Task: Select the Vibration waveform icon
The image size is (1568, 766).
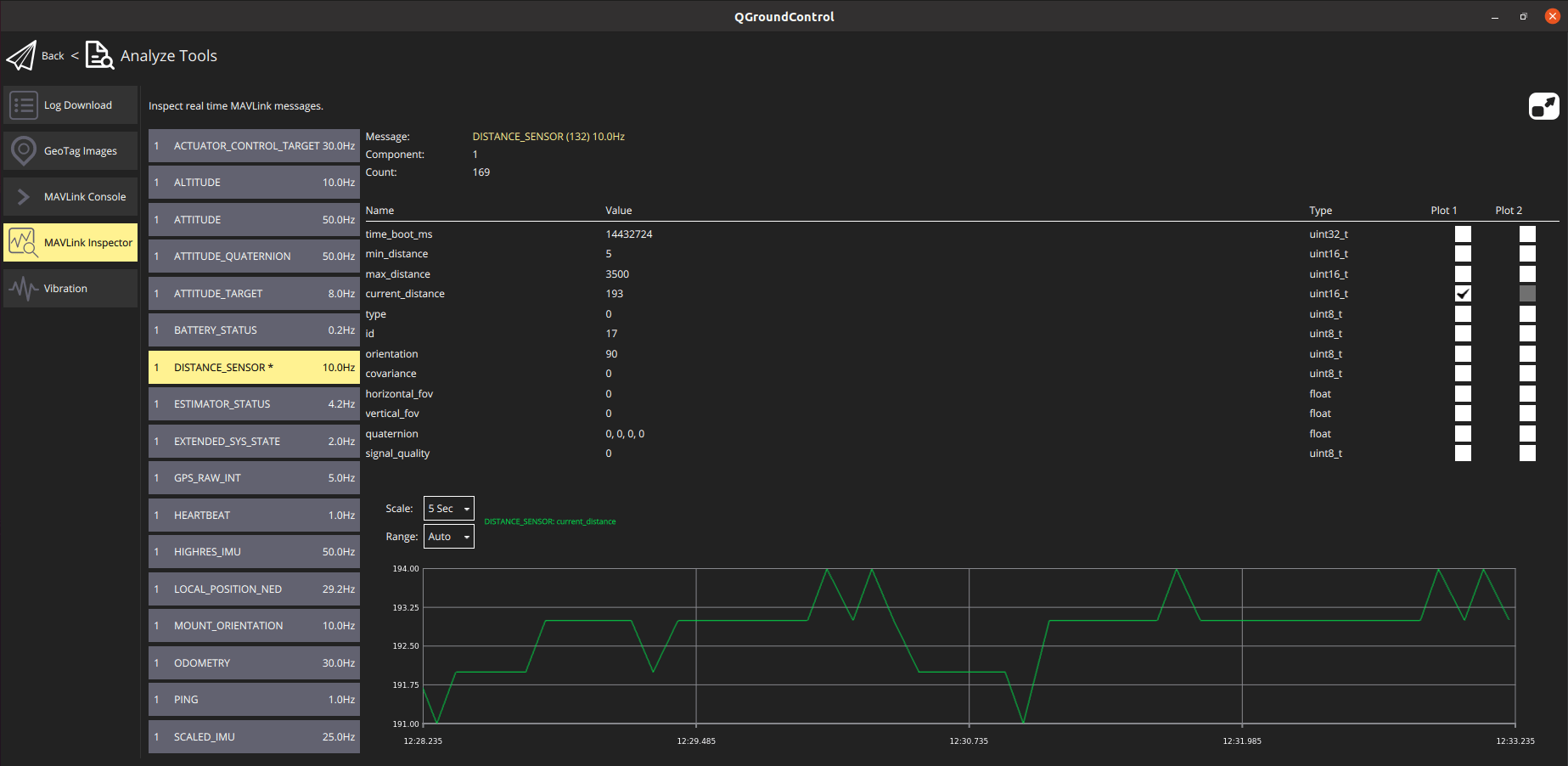Action: pos(24,288)
